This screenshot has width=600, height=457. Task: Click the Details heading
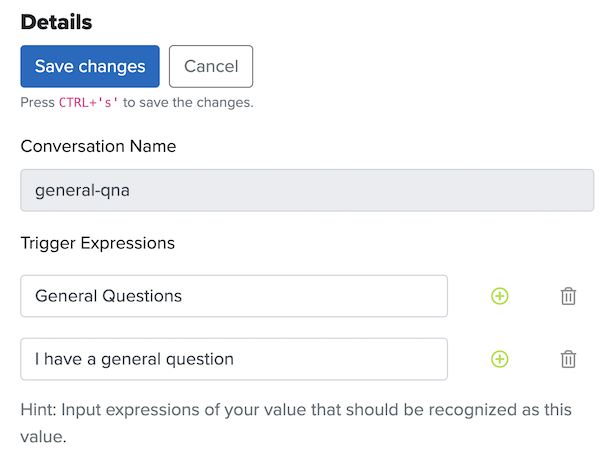click(56, 21)
